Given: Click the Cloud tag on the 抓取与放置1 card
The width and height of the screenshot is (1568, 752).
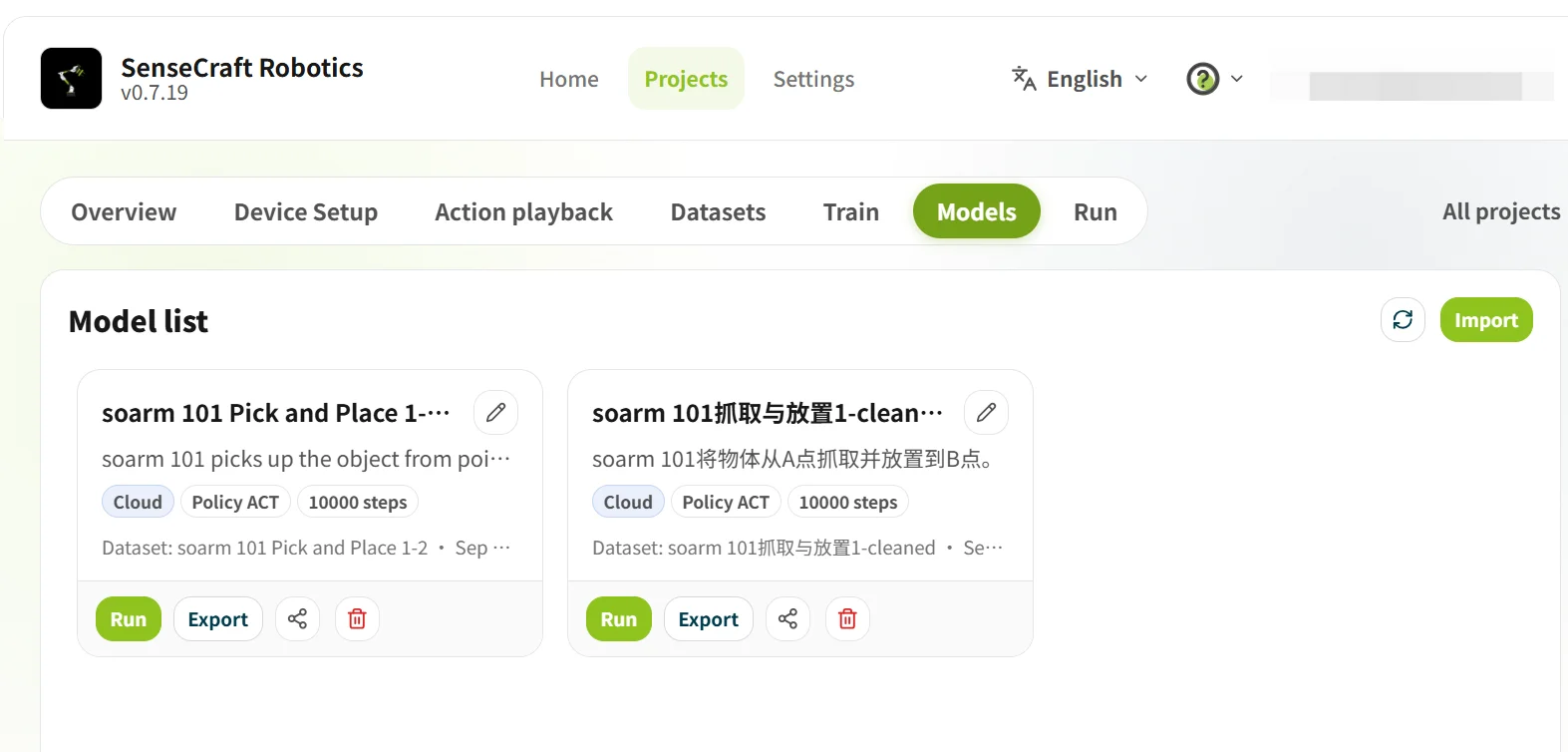Looking at the screenshot, I should [628, 502].
